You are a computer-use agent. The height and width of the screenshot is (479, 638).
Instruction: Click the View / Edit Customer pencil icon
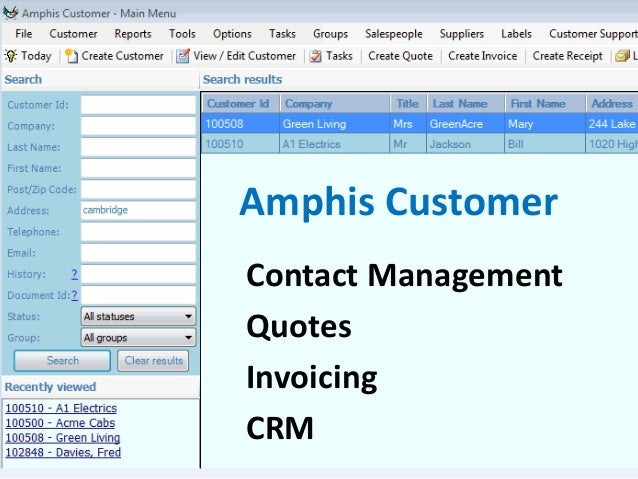point(183,56)
